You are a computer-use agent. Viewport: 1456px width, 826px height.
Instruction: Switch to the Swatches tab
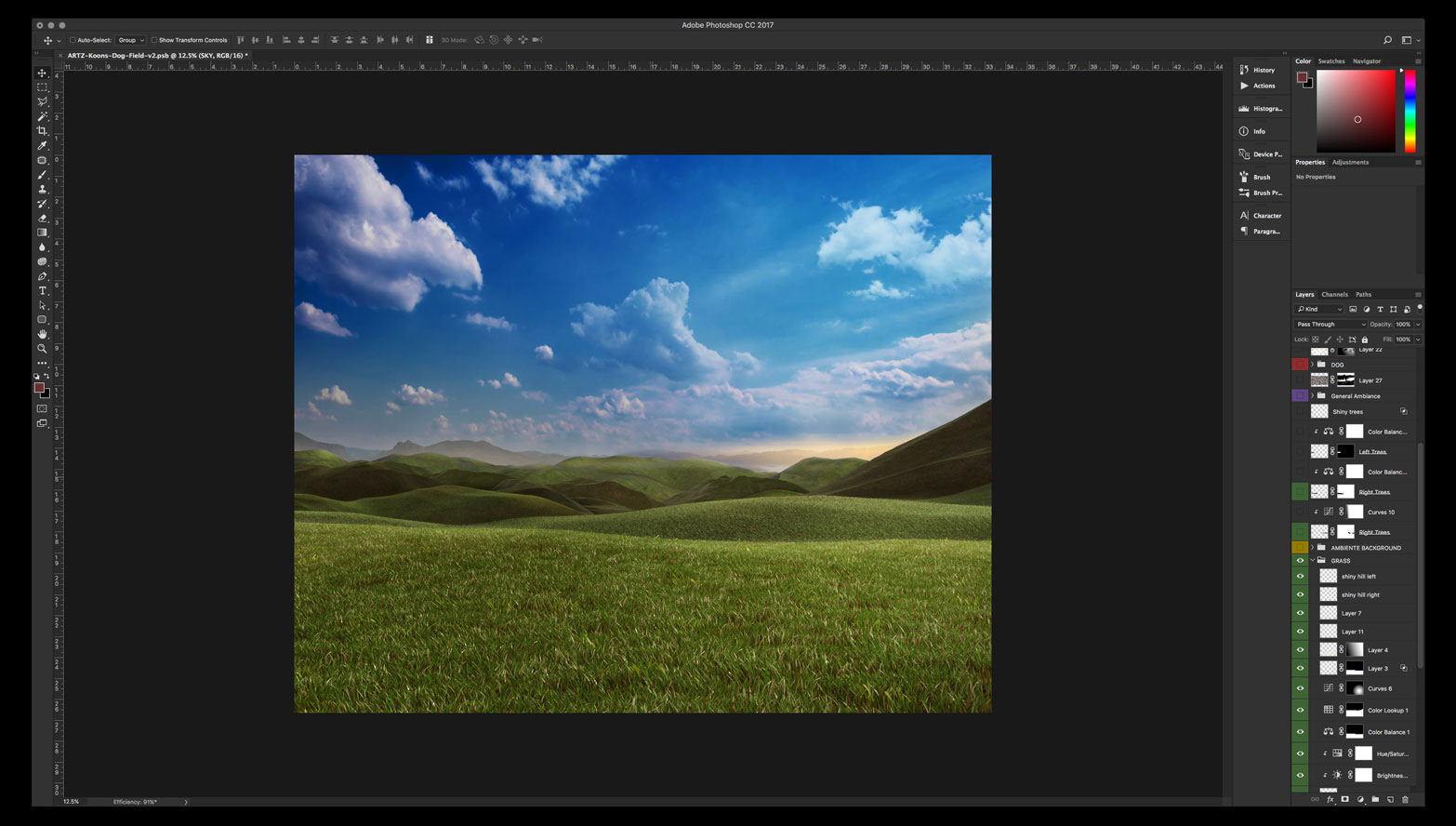point(1331,61)
